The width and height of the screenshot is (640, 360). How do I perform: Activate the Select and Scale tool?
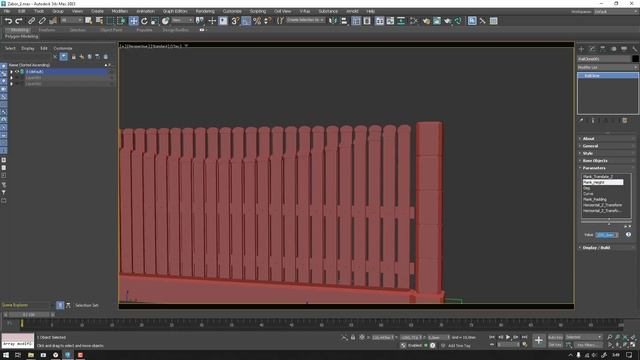[155, 21]
